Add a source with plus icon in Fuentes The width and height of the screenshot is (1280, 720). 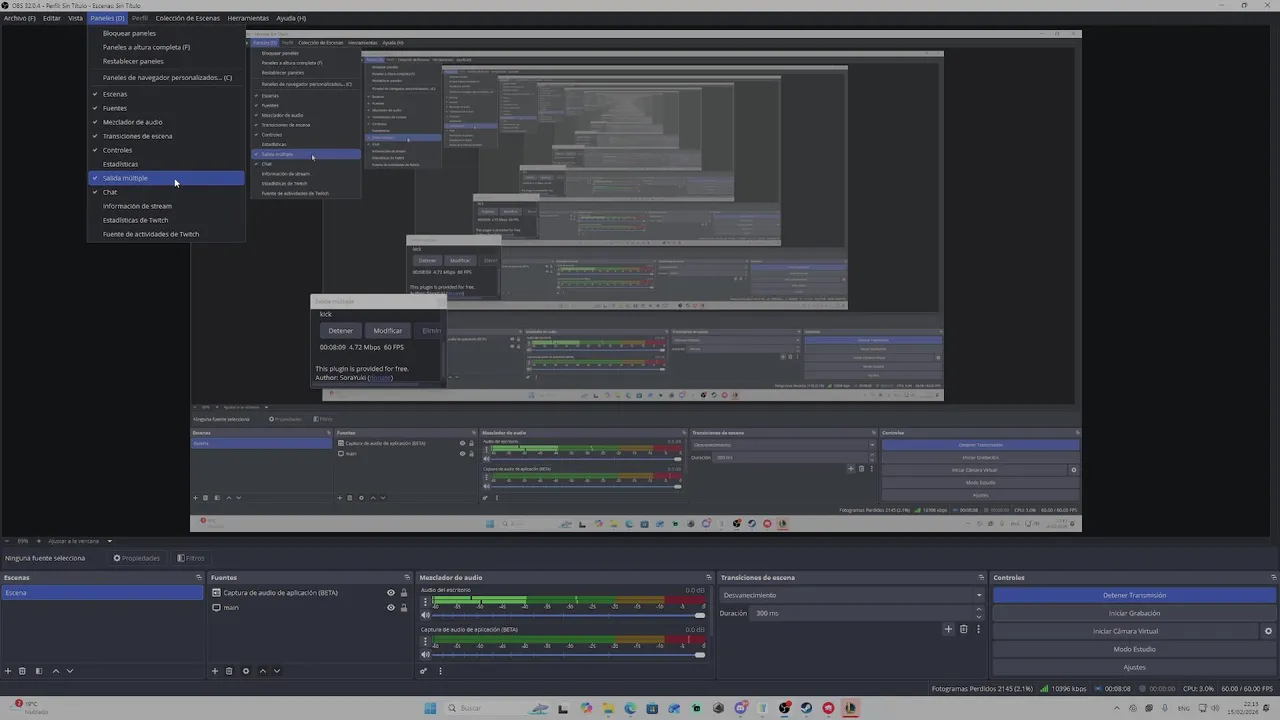(x=215, y=671)
